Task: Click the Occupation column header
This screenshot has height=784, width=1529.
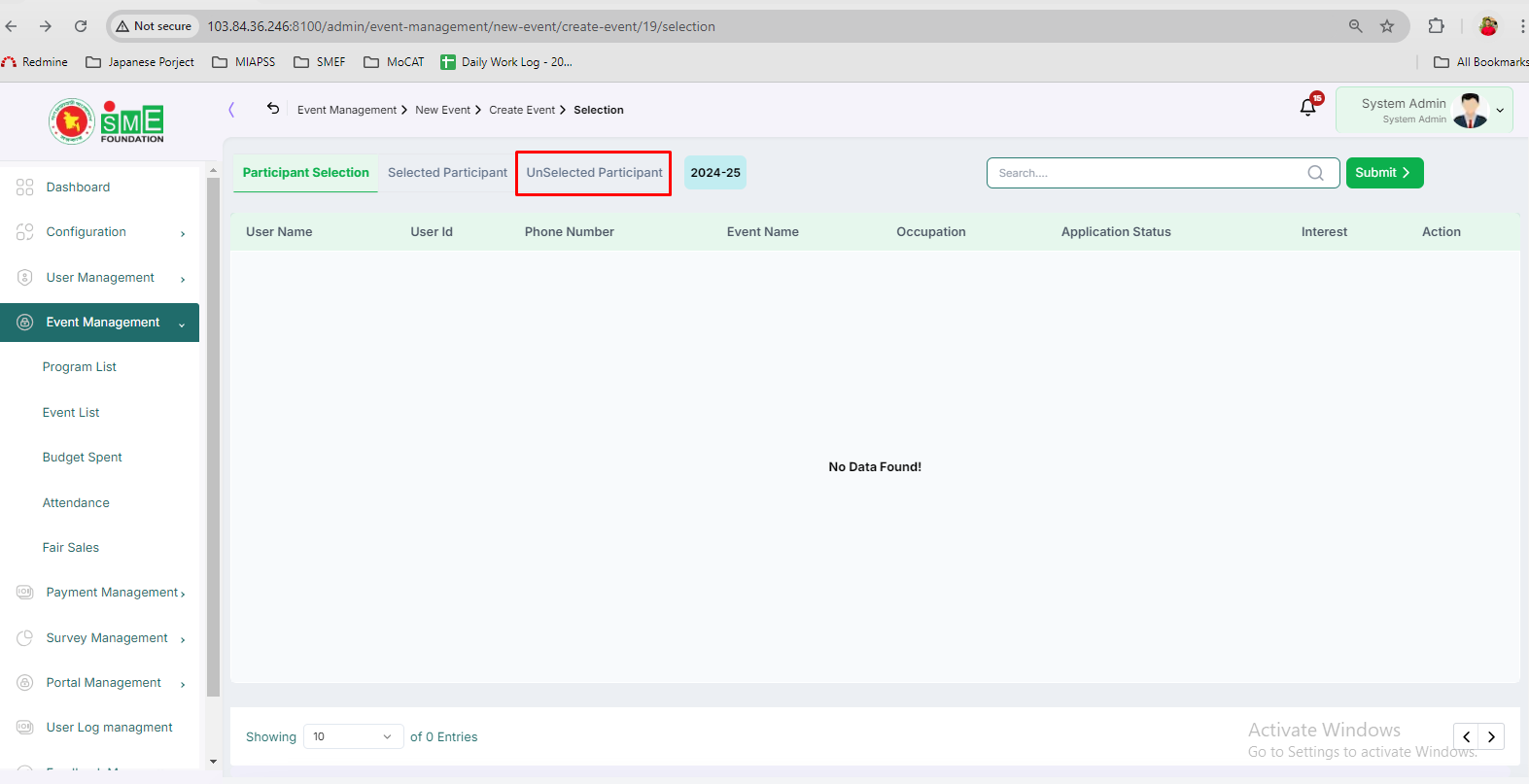Action: [931, 232]
